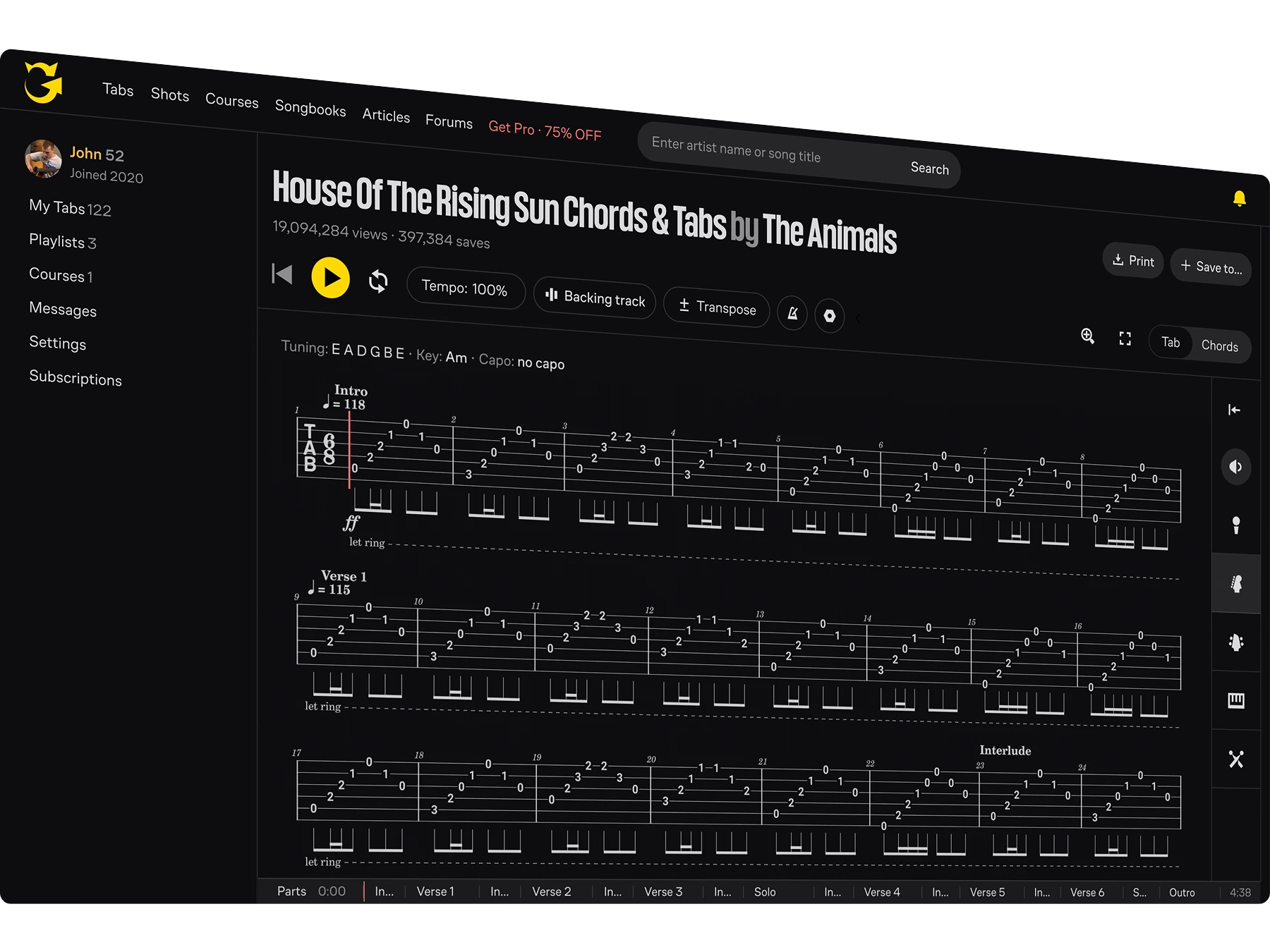Open Articles page
This screenshot has width=1270, height=952.
(x=386, y=116)
